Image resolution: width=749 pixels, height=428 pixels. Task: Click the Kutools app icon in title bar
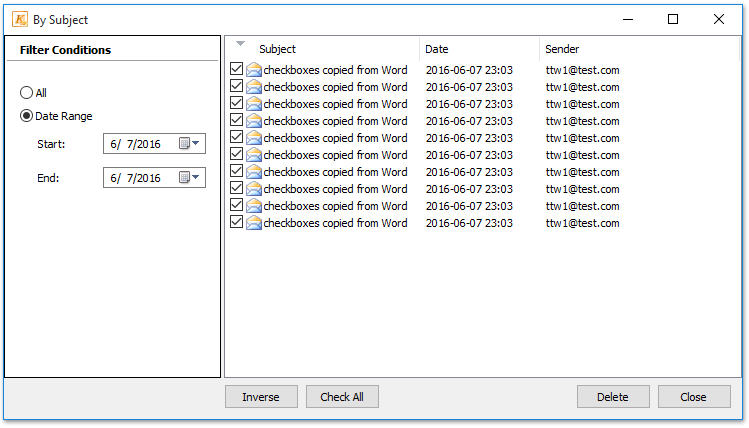(x=20, y=20)
